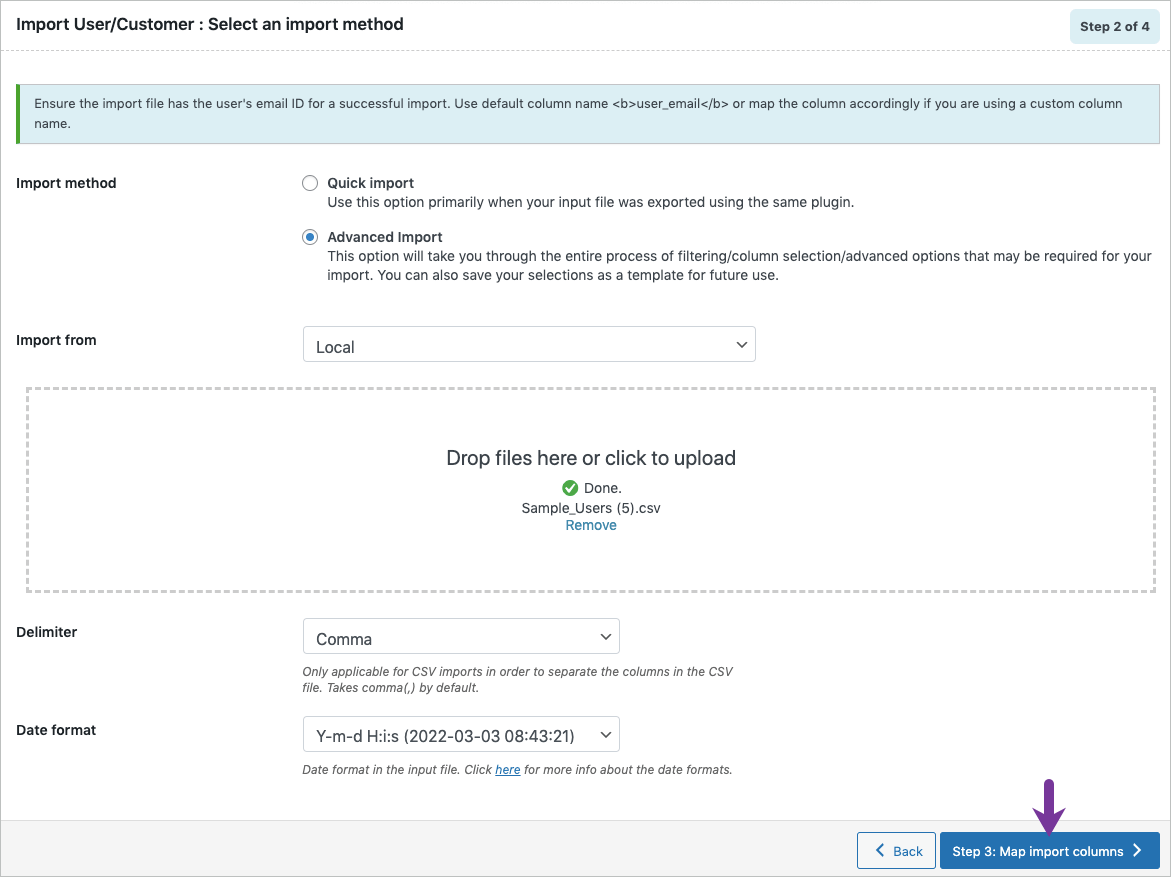This screenshot has width=1171, height=877.
Task: Click the Remove link under the uploaded file
Action: tap(590, 524)
